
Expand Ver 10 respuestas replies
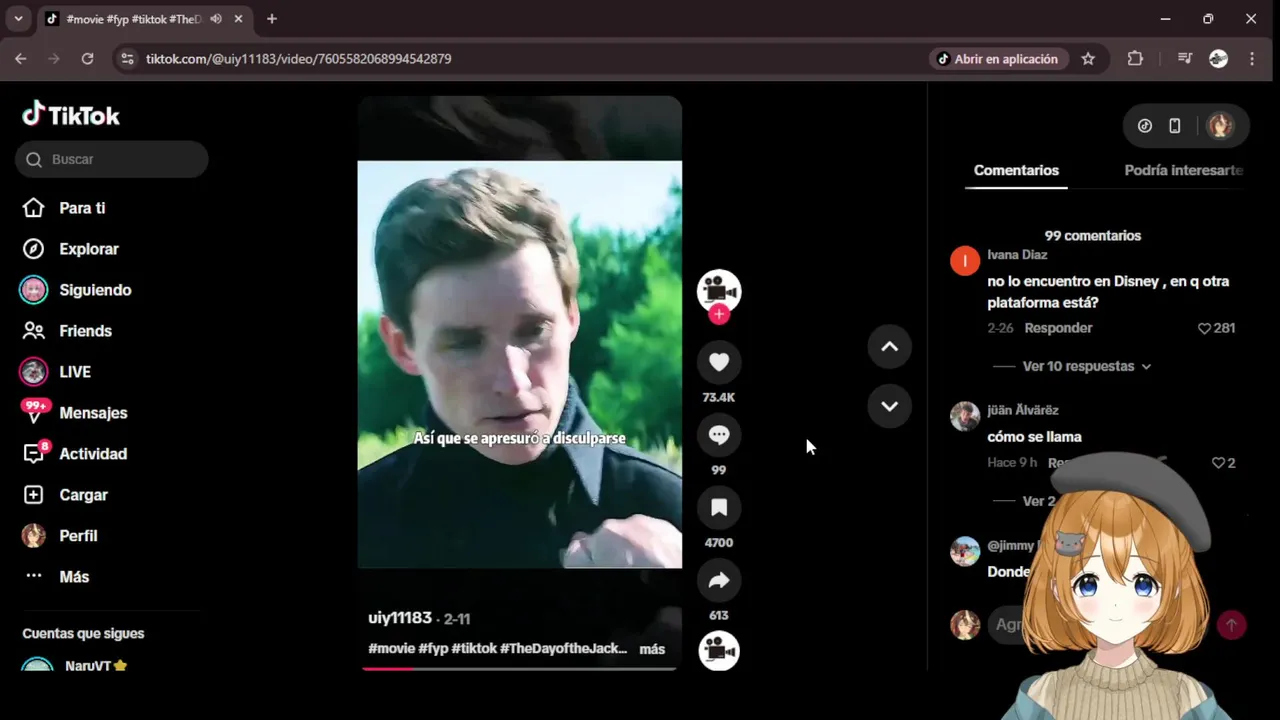1086,366
